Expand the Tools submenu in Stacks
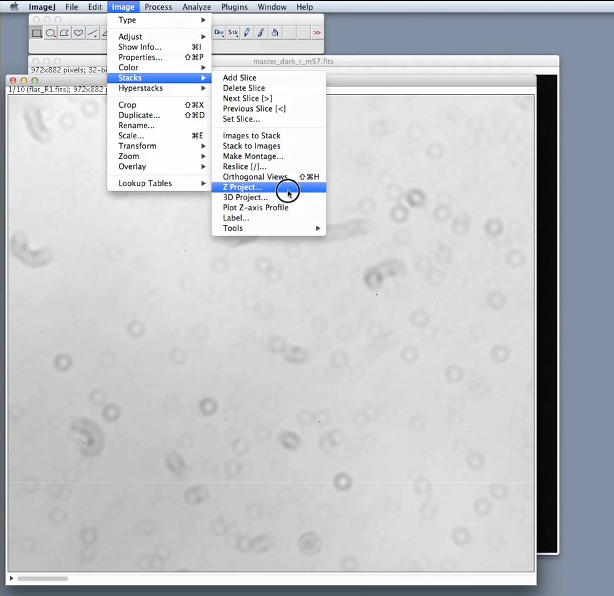 point(269,228)
